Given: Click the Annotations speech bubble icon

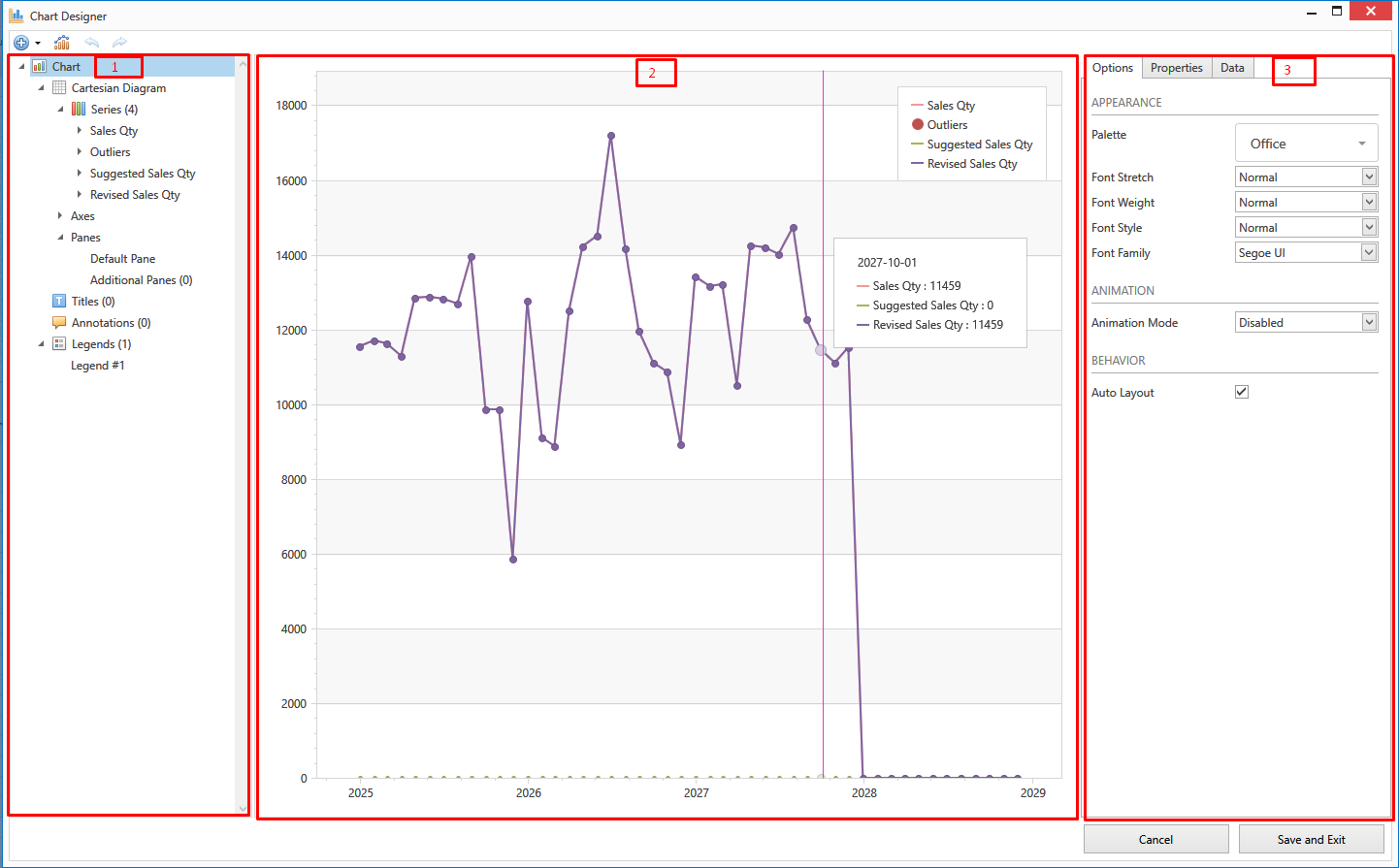Looking at the screenshot, I should point(59,323).
